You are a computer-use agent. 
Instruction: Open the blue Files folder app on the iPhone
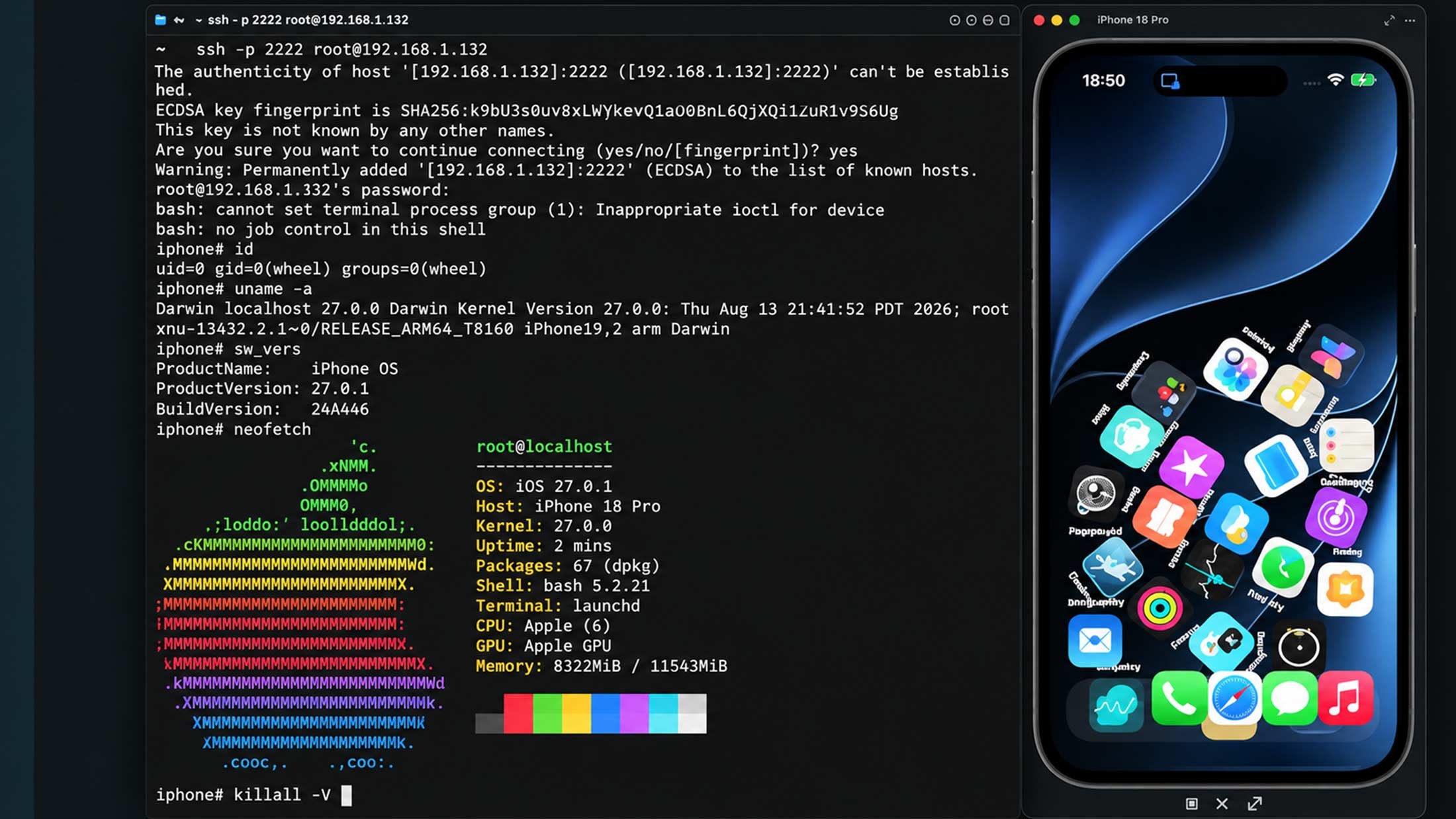point(1275,465)
